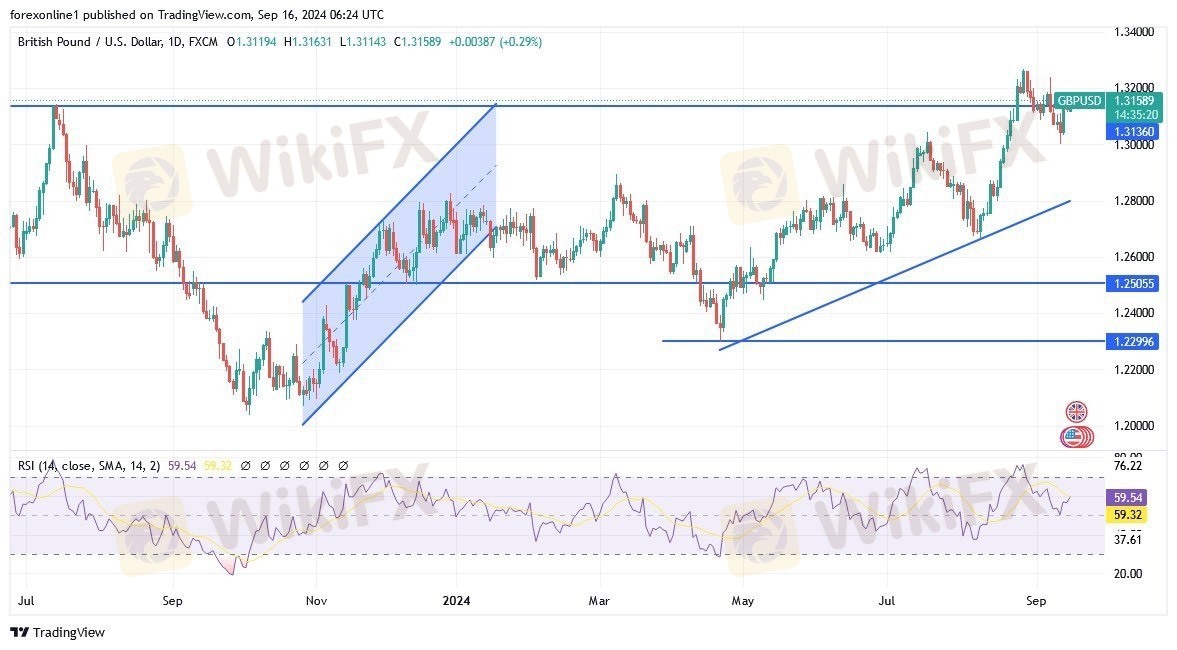This screenshot has width=1177, height=650.
Task: Click the 76.22 RSI scale label
Action: click(1127, 465)
